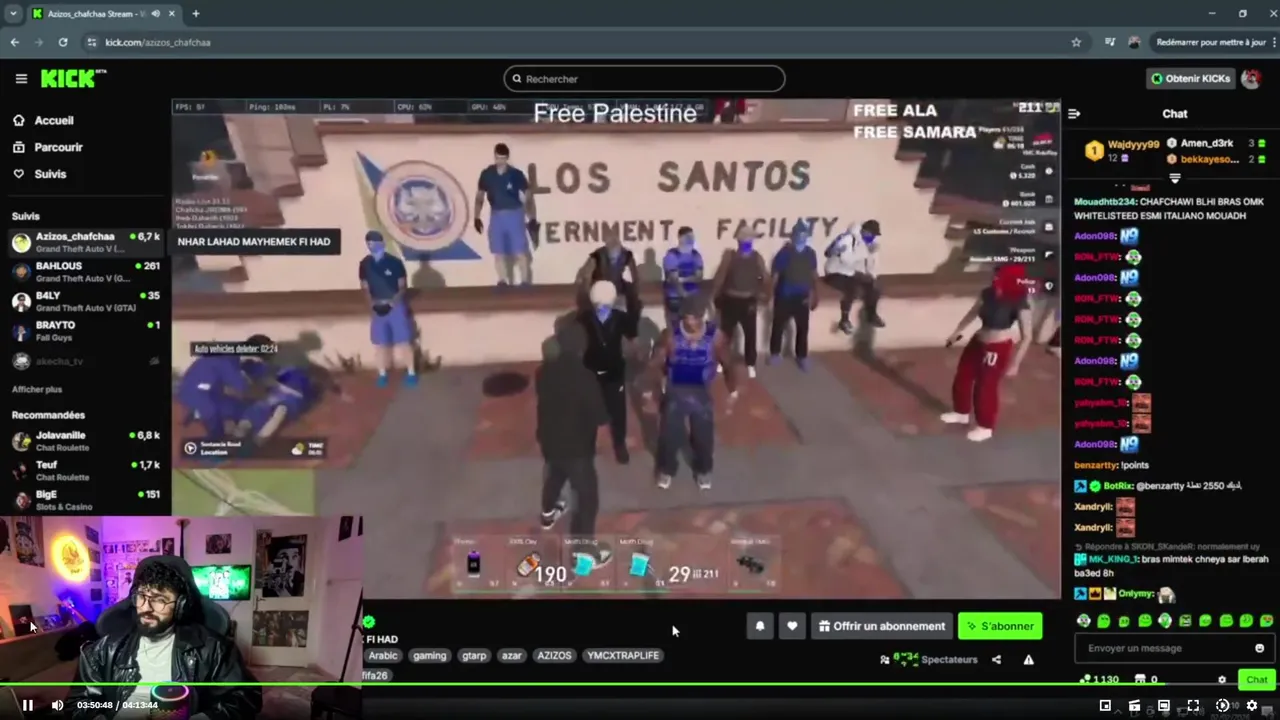Pause the video playback
The image size is (1280, 720).
click(28, 706)
